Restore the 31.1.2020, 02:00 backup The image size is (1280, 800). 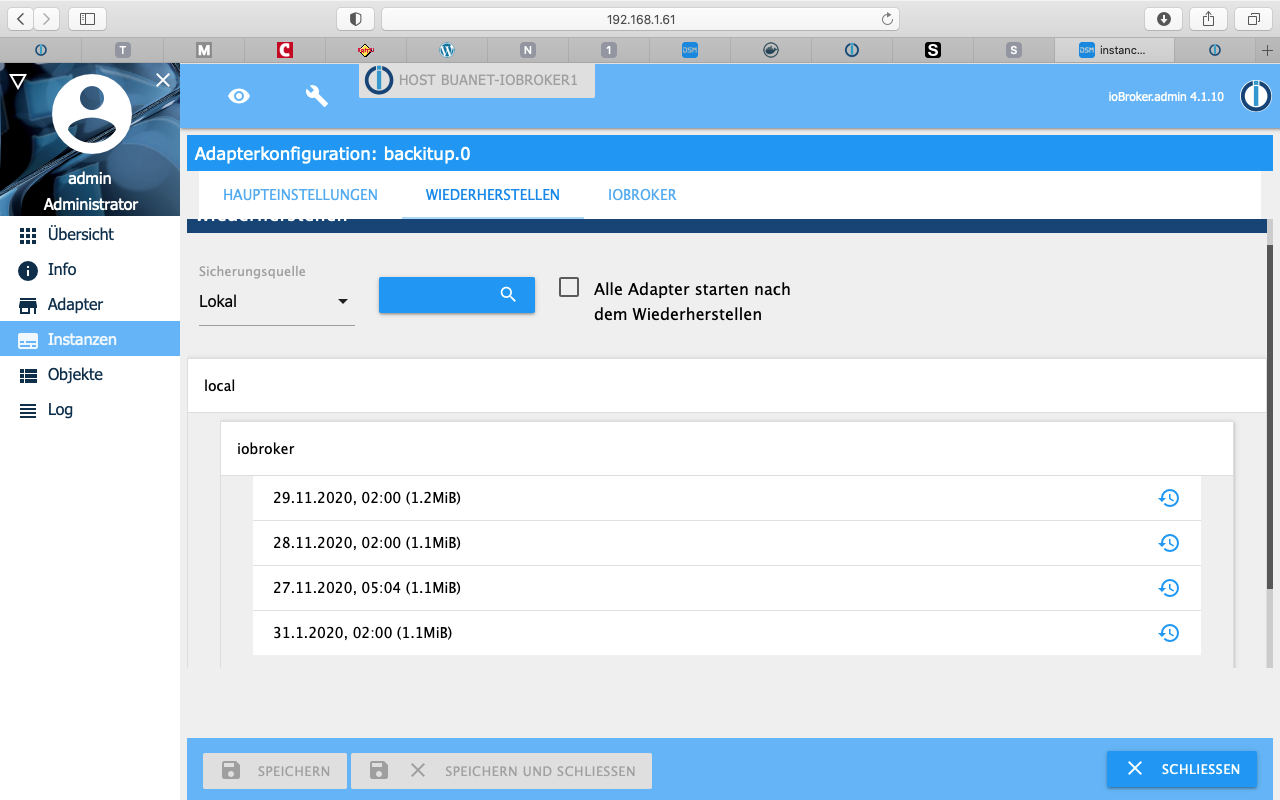pyautogui.click(x=1168, y=633)
